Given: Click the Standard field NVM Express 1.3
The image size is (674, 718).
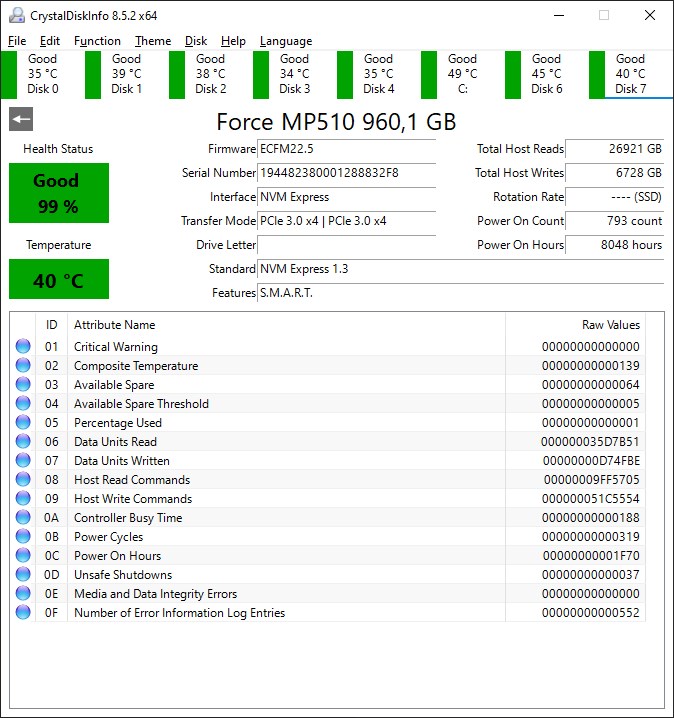Looking at the screenshot, I should click(461, 269).
